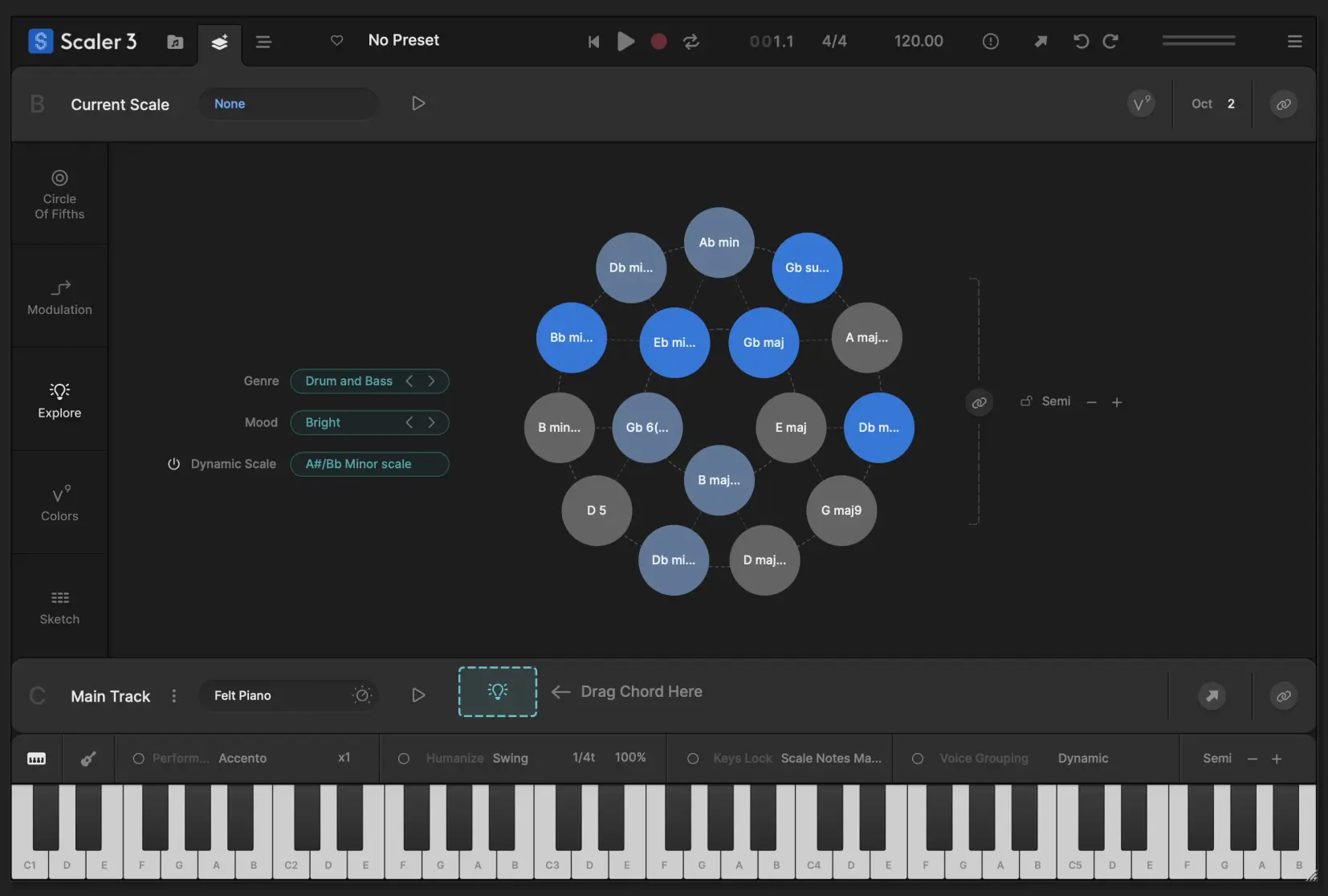Enable the Humanize Swing toggle

point(404,758)
